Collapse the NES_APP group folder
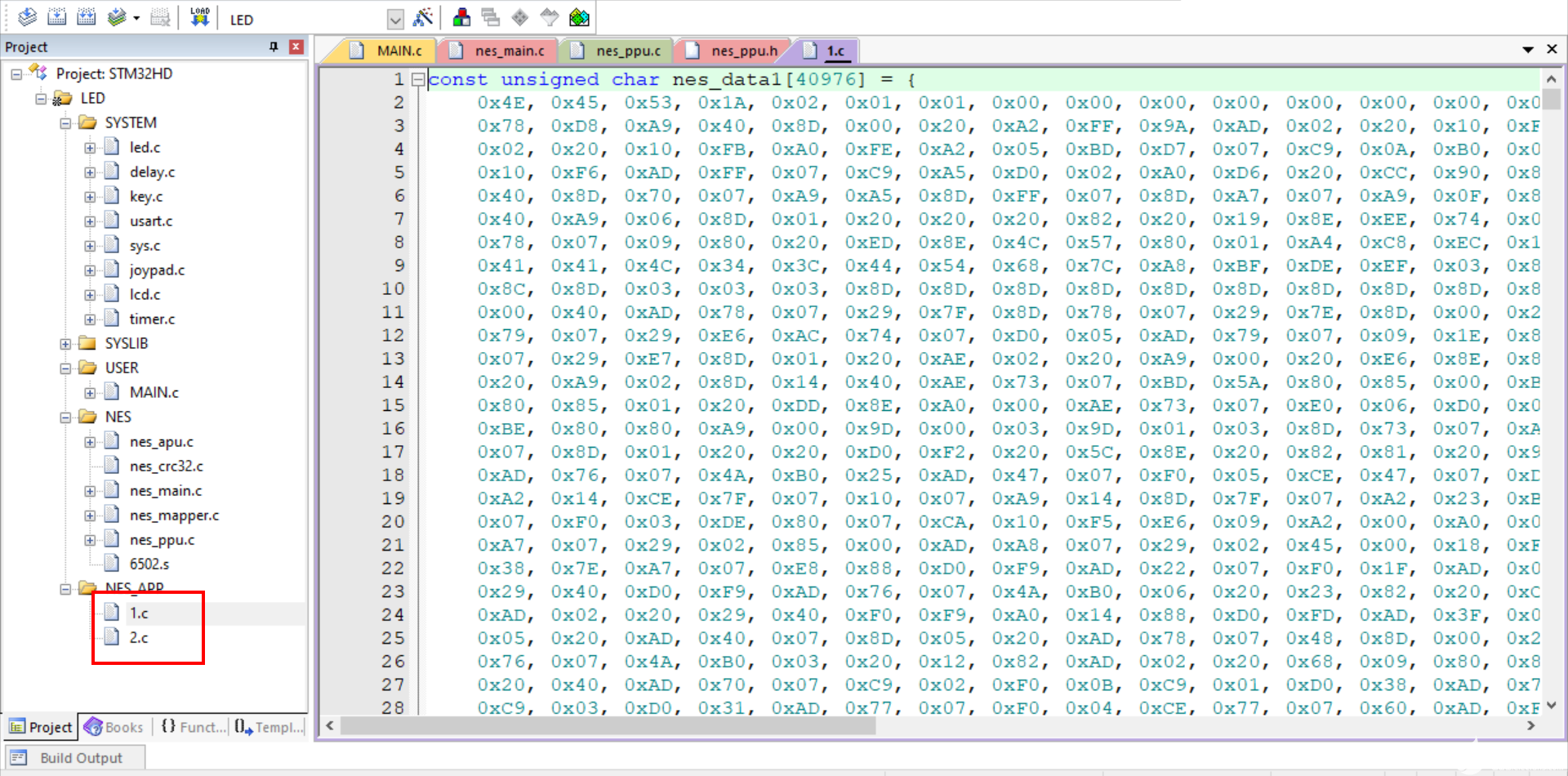 (65, 589)
